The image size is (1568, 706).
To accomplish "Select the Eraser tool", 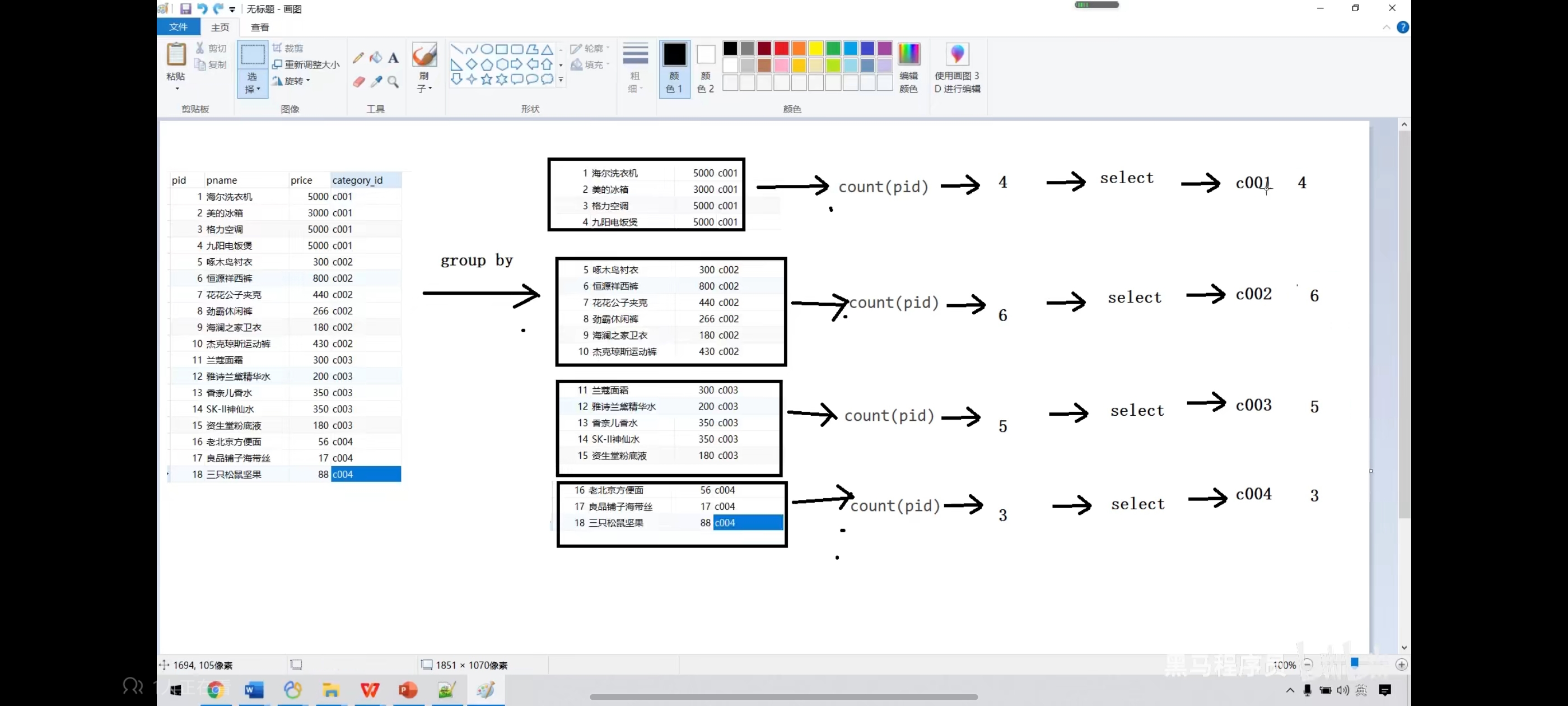I will click(x=358, y=82).
